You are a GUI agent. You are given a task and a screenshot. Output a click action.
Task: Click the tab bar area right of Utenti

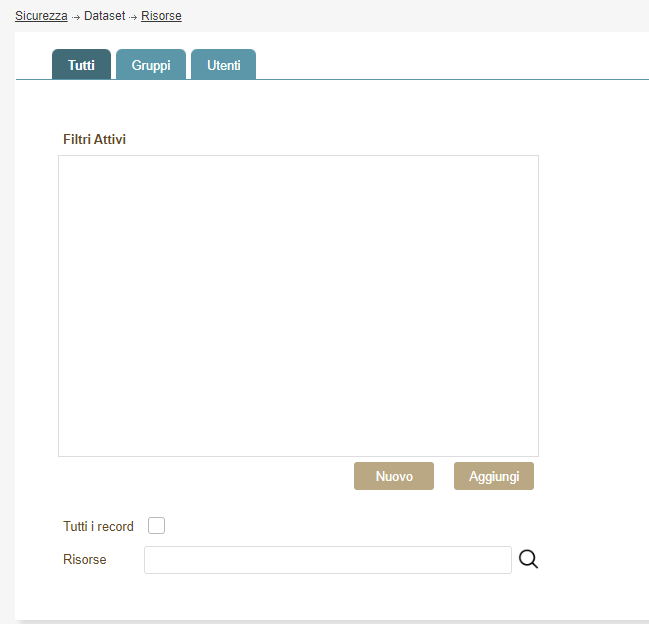click(x=450, y=65)
